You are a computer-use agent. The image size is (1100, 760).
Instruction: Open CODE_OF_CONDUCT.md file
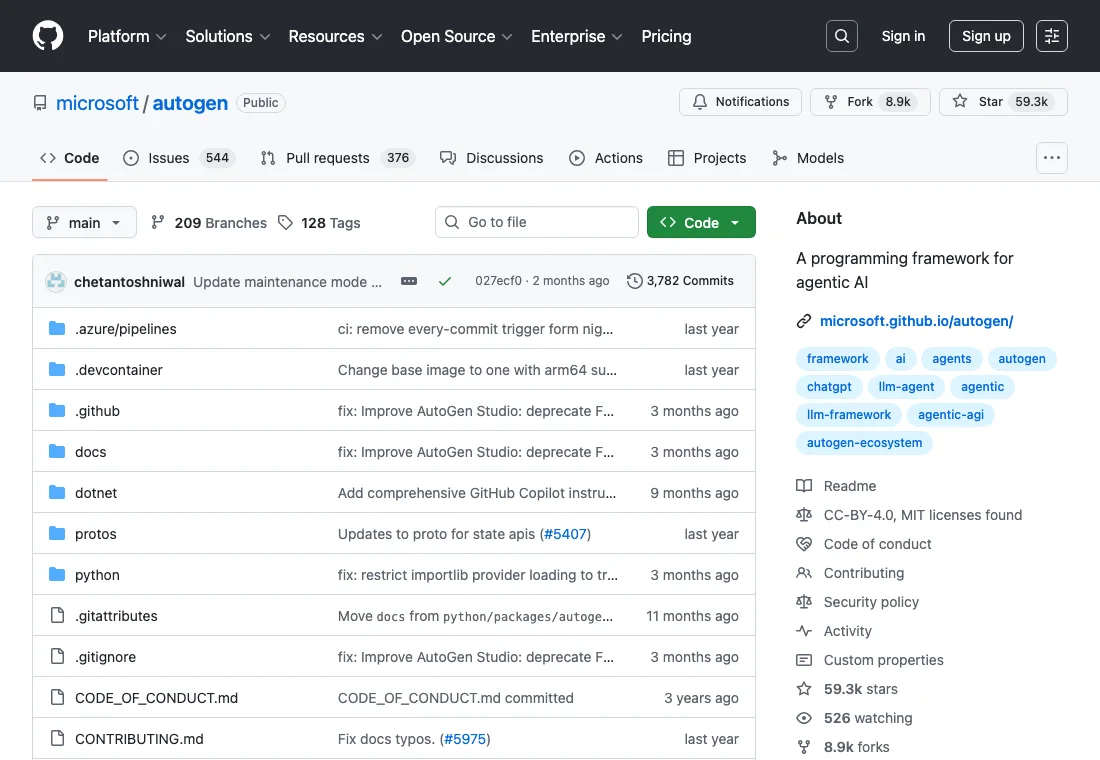pos(156,698)
